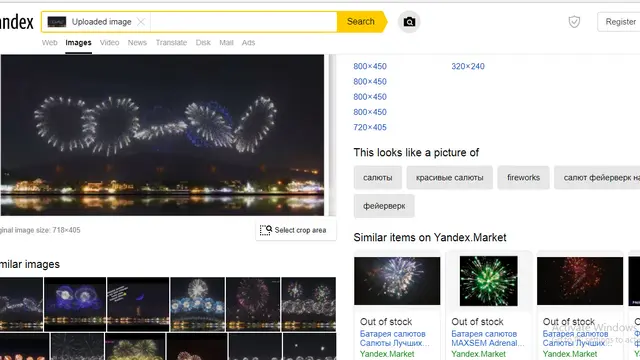The height and width of the screenshot is (360, 640).
Task: Switch to the News tab
Action: point(137,42)
